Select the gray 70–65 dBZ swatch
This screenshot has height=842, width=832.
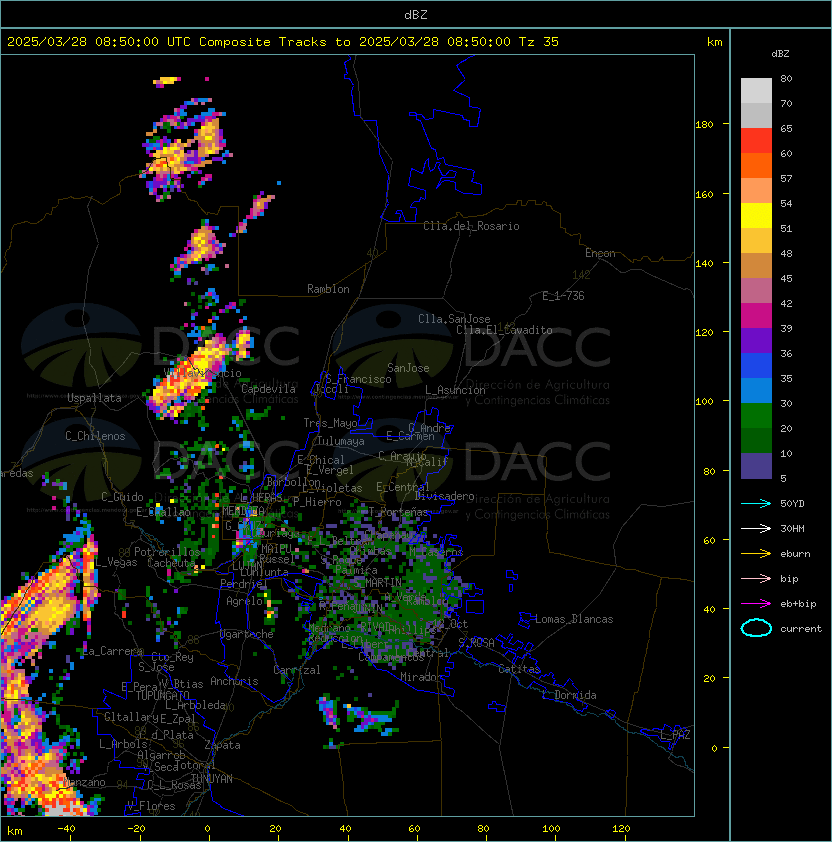point(756,115)
